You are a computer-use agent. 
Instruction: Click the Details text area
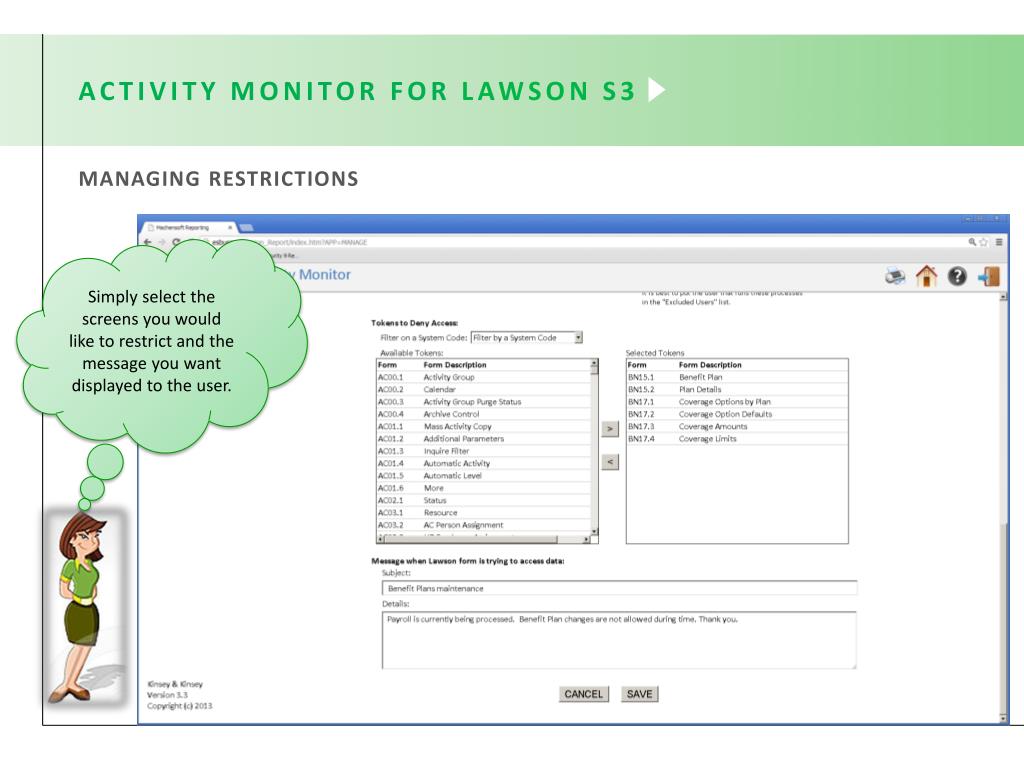(619, 641)
